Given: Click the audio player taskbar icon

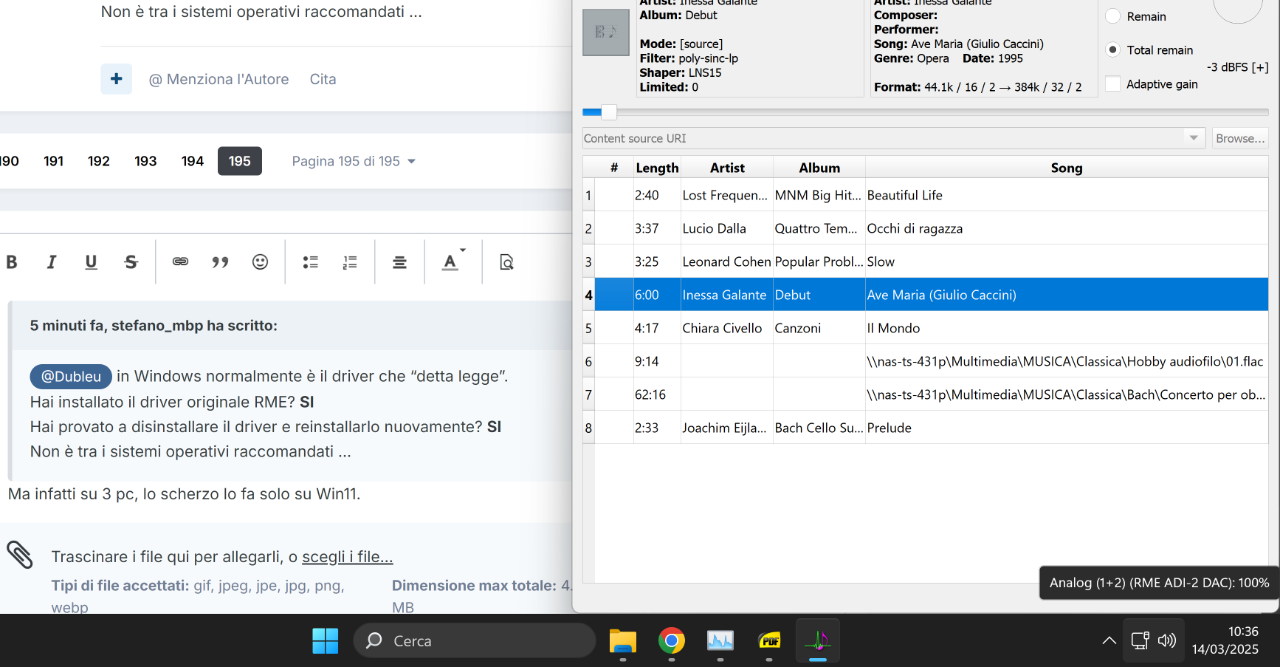Looking at the screenshot, I should click(x=818, y=640).
